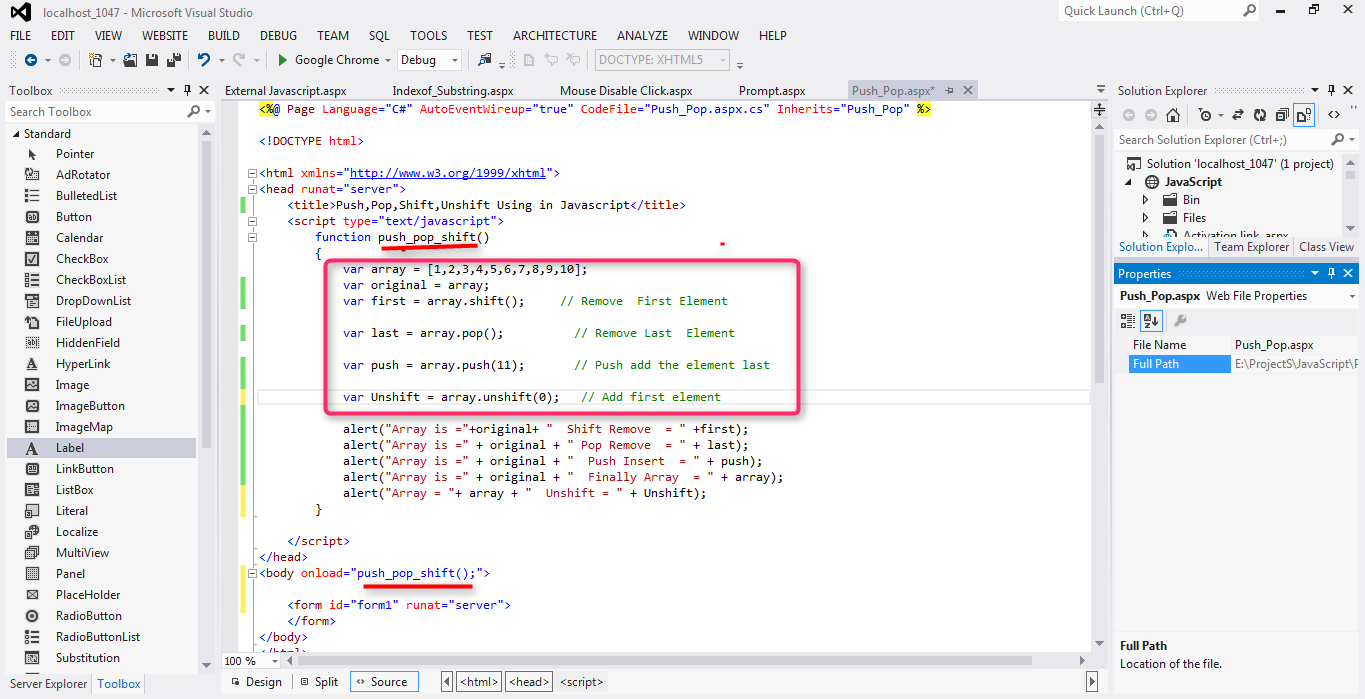Image resolution: width=1365 pixels, height=699 pixels.
Task: Click the Undo toolbar arrow
Action: click(x=204, y=60)
